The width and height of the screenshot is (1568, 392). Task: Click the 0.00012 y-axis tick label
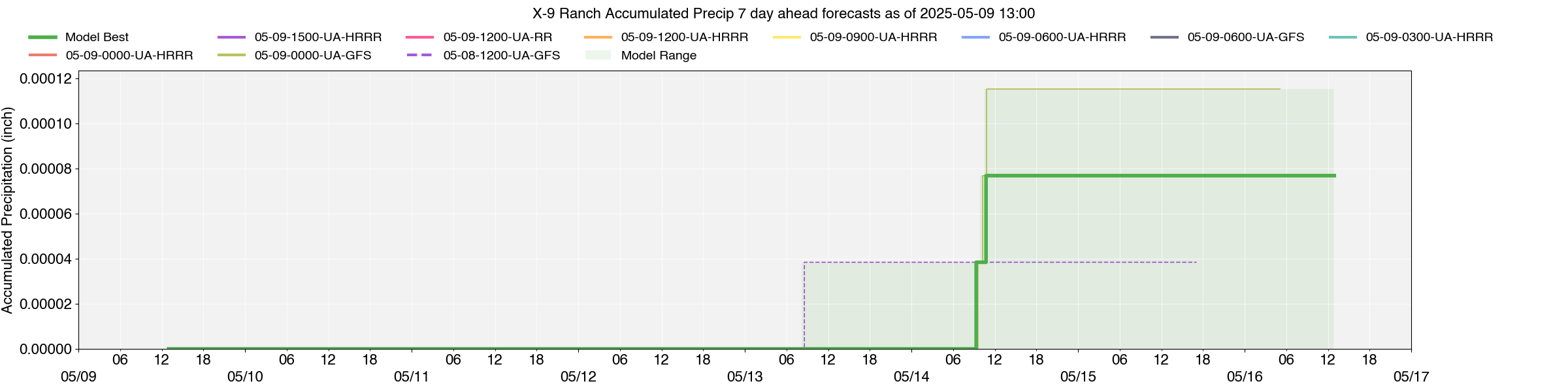[46, 79]
